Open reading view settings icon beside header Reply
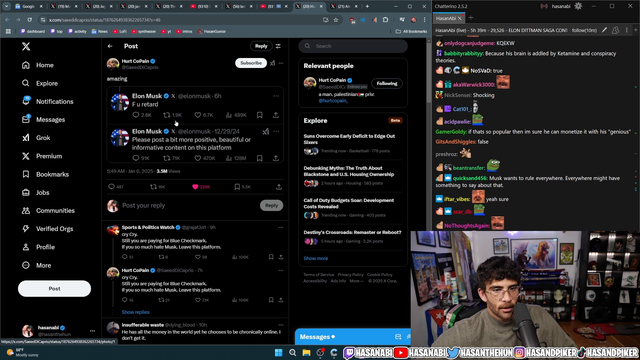The width and height of the screenshot is (640, 360). [278, 46]
